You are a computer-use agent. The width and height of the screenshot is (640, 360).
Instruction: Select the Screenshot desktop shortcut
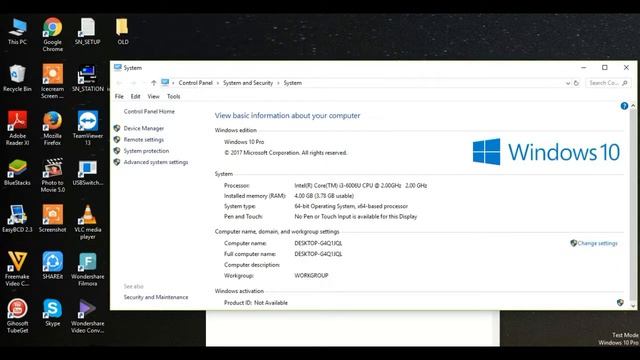coord(53,219)
